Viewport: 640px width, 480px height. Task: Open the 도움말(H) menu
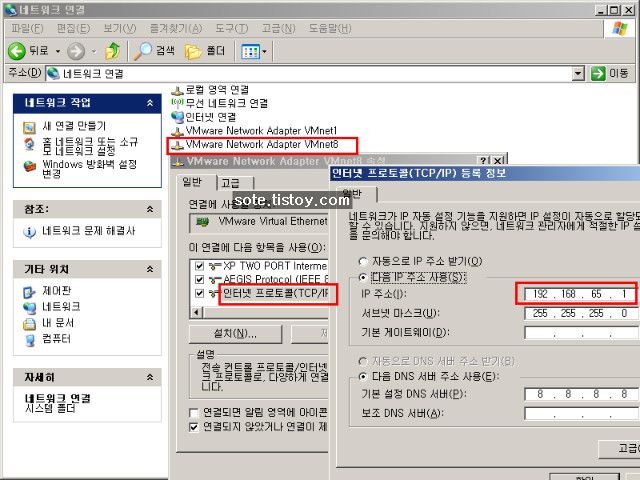pyautogui.click(x=330, y=29)
